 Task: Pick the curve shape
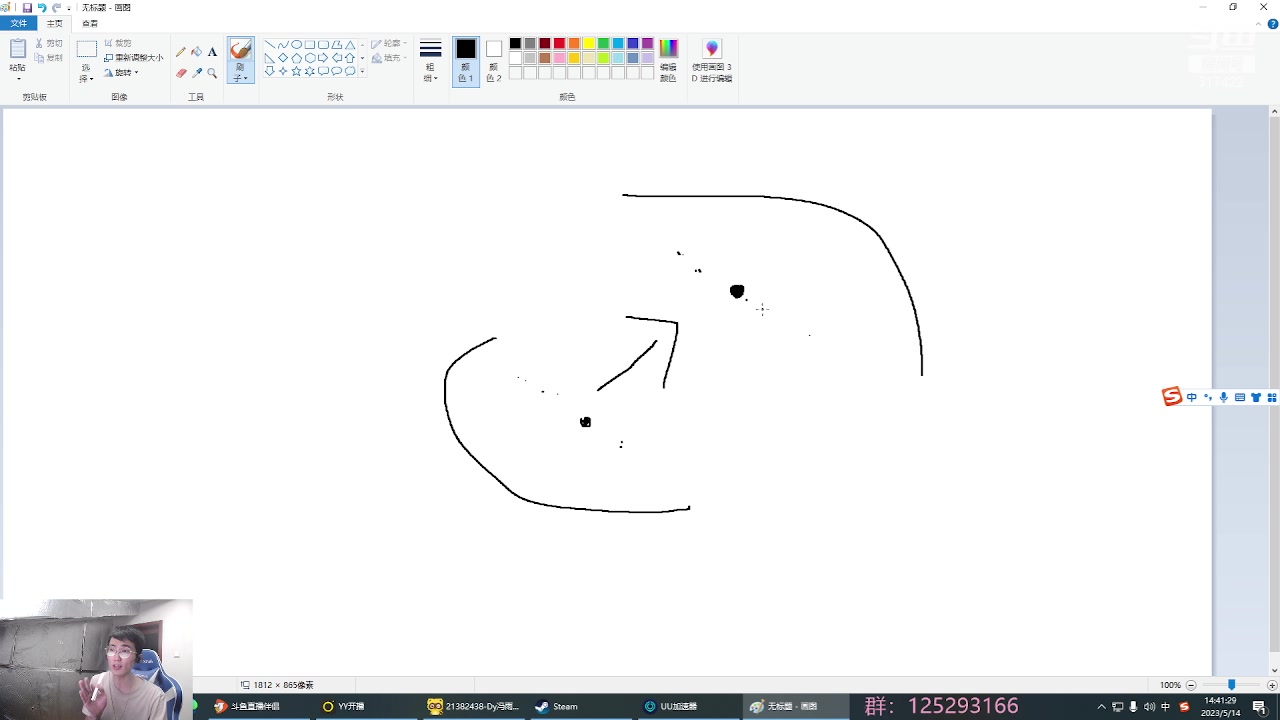(x=283, y=45)
